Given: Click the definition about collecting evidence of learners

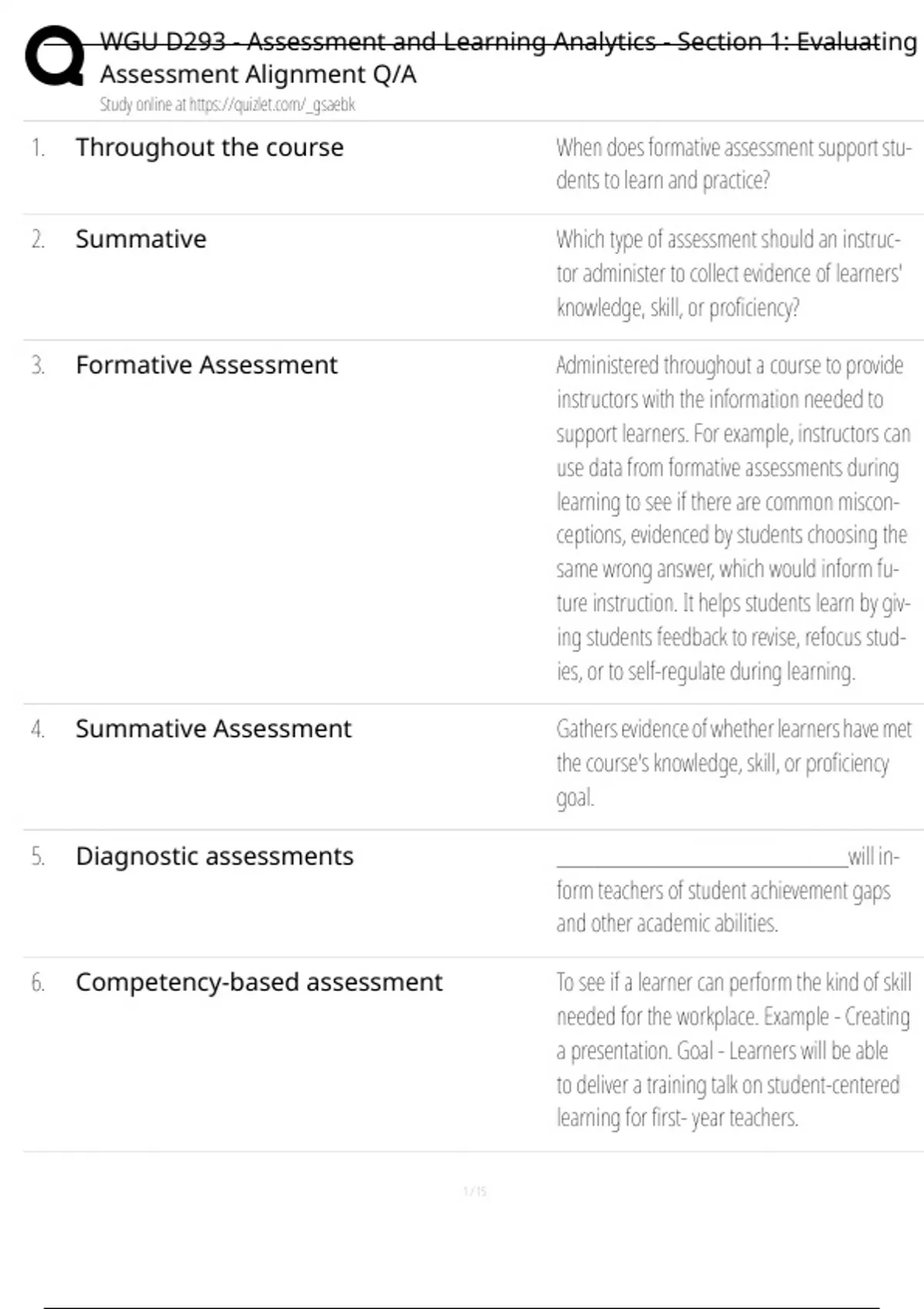Looking at the screenshot, I should [729, 273].
